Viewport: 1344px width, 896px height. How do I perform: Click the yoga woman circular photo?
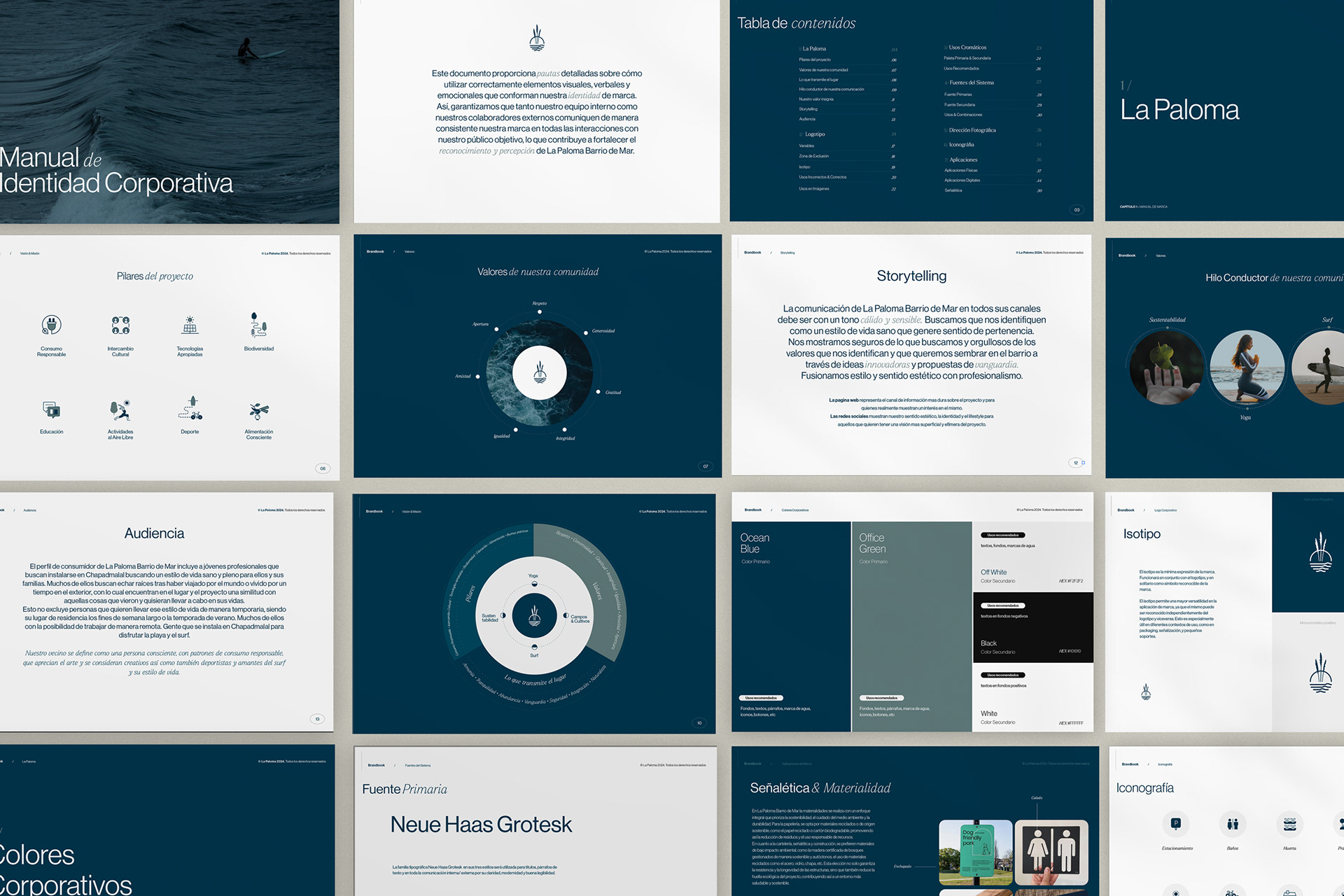[1247, 367]
